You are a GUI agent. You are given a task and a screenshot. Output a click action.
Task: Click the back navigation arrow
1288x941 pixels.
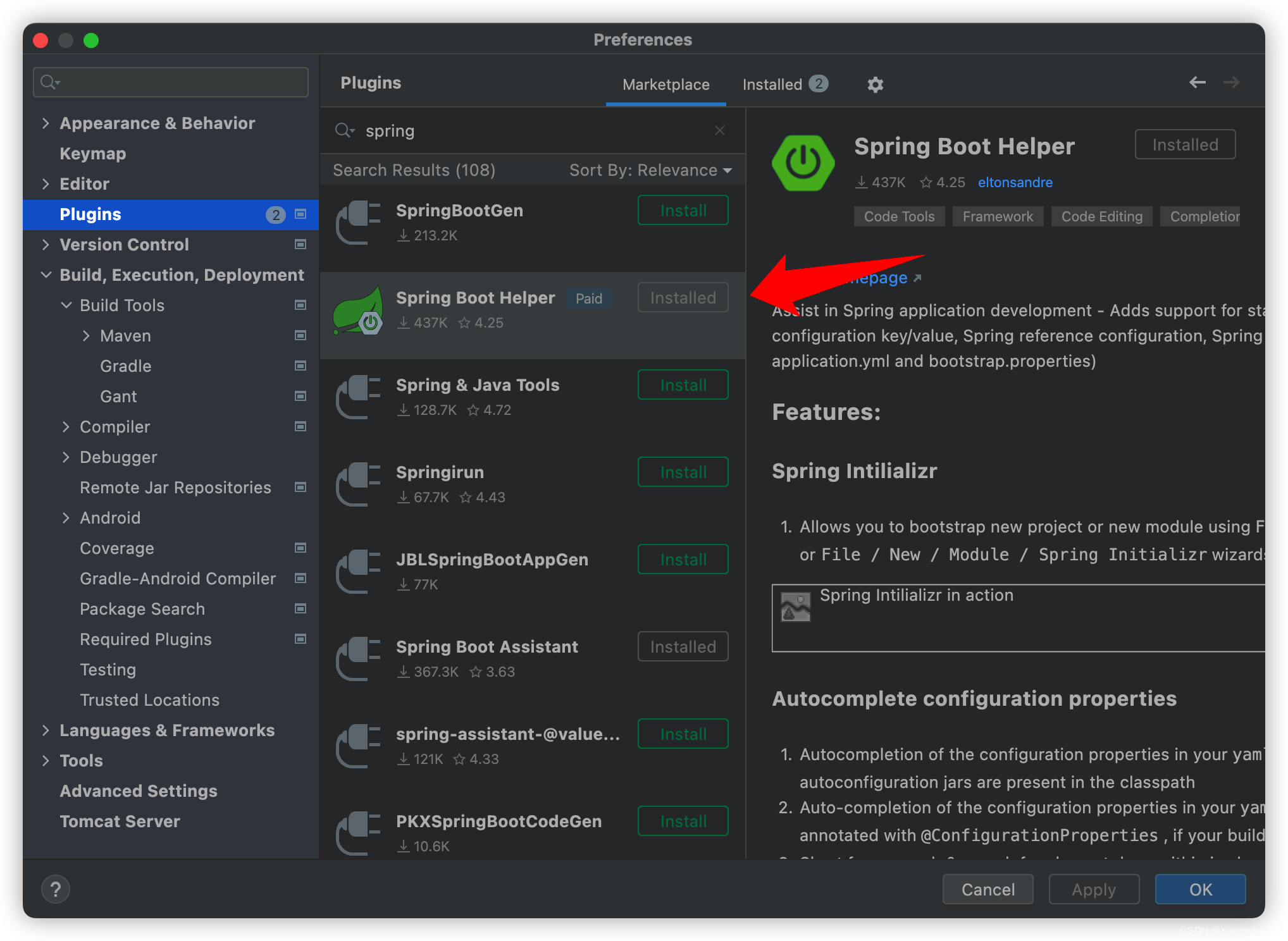[1197, 82]
